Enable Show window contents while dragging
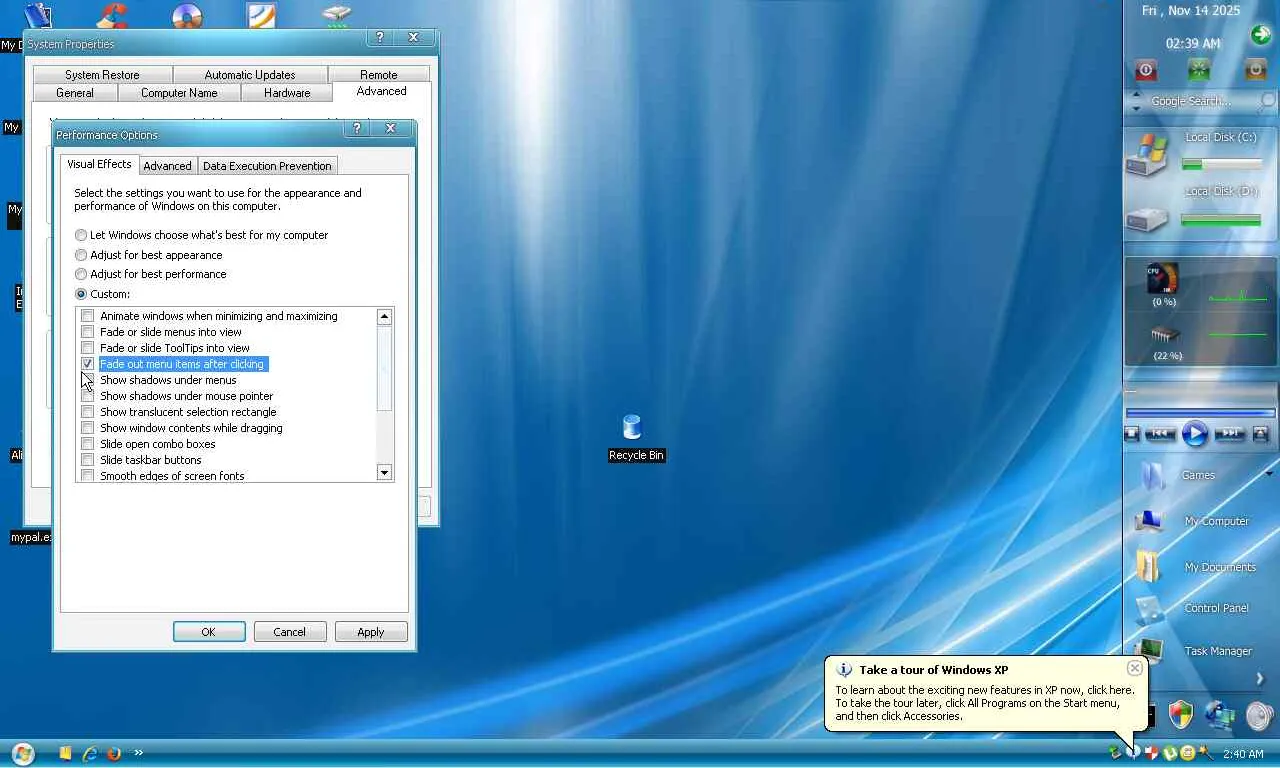This screenshot has width=1280, height=768. pos(88,428)
